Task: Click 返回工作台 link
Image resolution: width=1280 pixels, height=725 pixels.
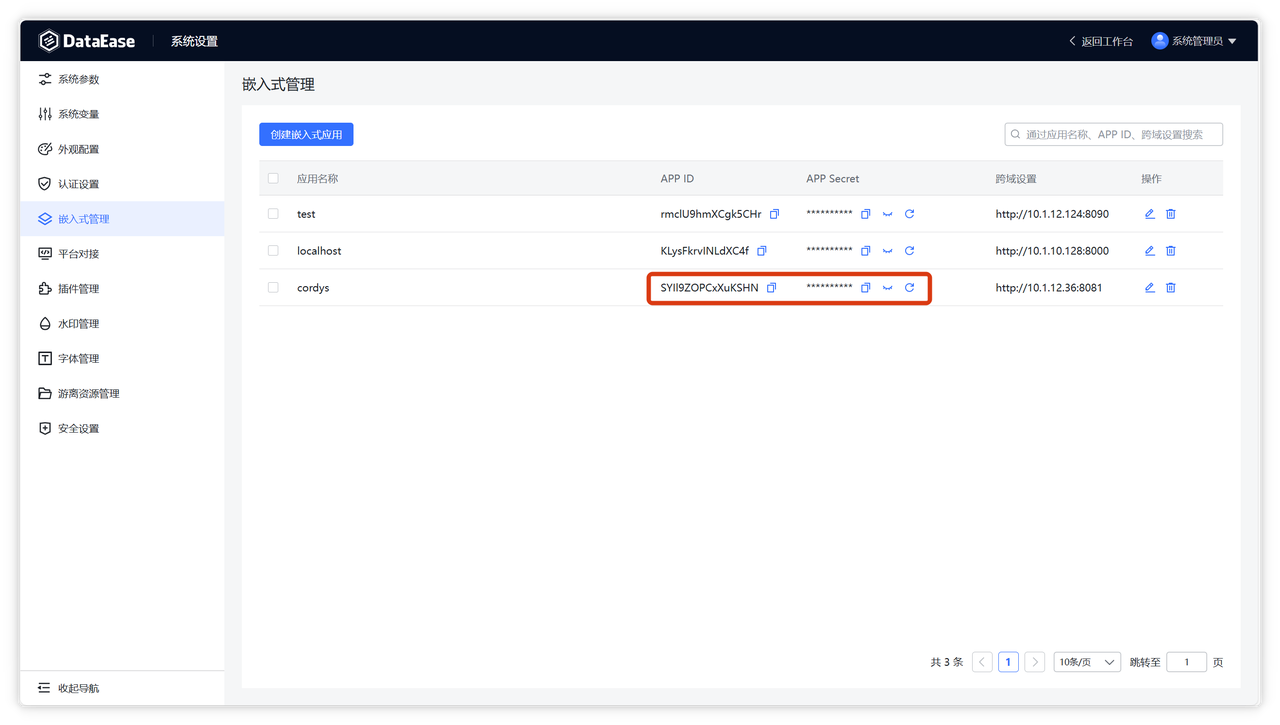Action: click(x=1101, y=41)
